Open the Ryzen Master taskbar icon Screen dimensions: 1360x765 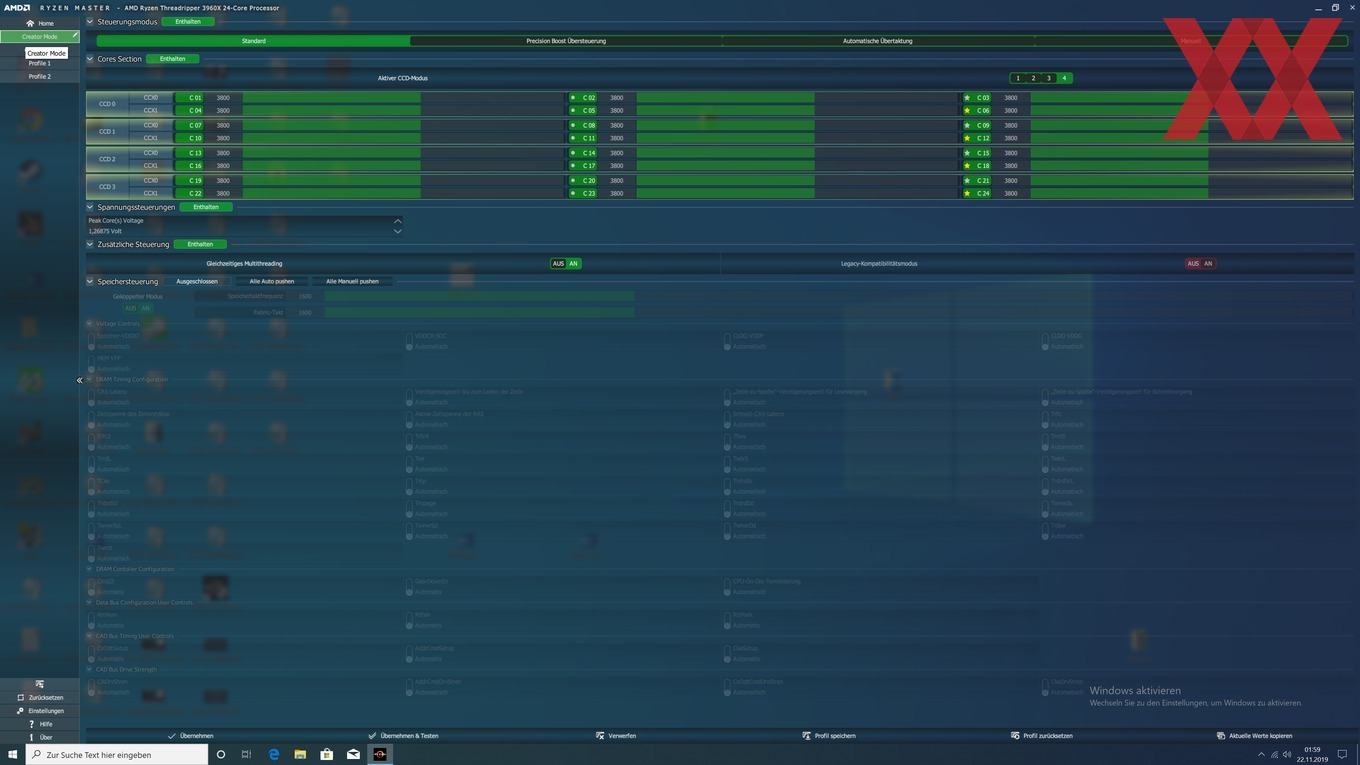(380, 754)
